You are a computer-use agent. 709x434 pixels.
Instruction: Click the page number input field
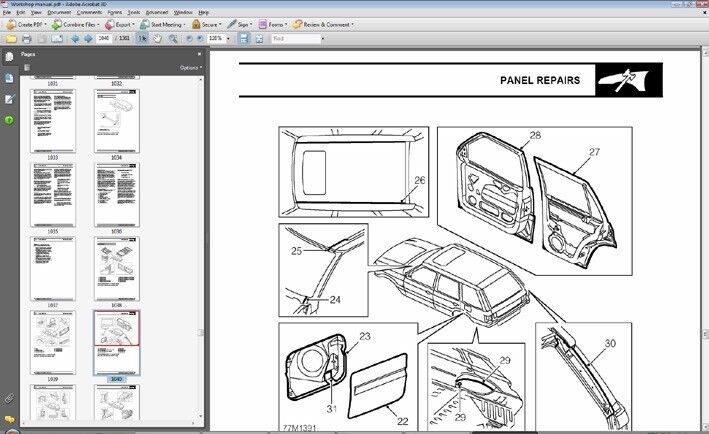click(x=104, y=39)
